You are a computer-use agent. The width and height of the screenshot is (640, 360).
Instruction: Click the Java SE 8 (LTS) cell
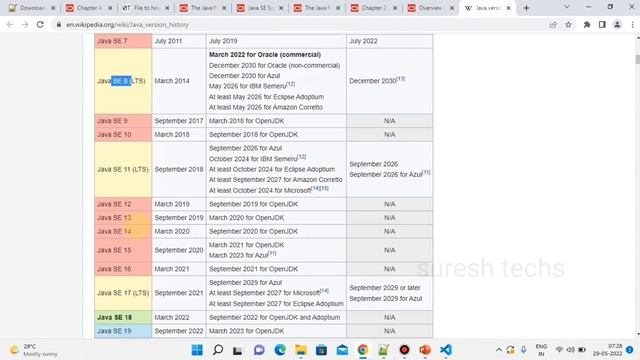[x=123, y=81]
